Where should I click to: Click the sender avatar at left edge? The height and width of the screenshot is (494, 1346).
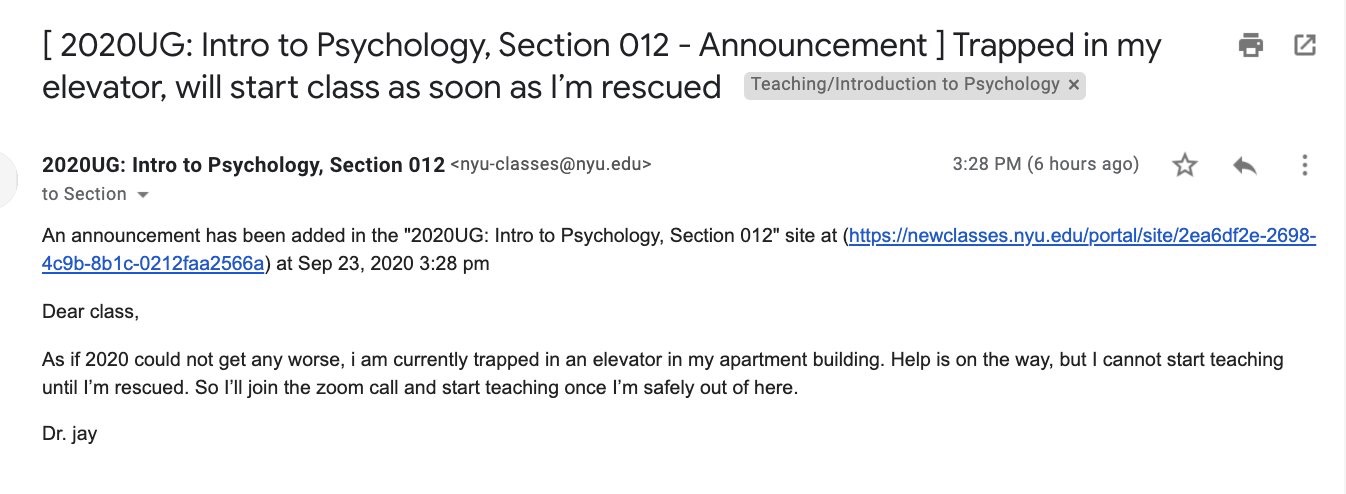pos(8,180)
